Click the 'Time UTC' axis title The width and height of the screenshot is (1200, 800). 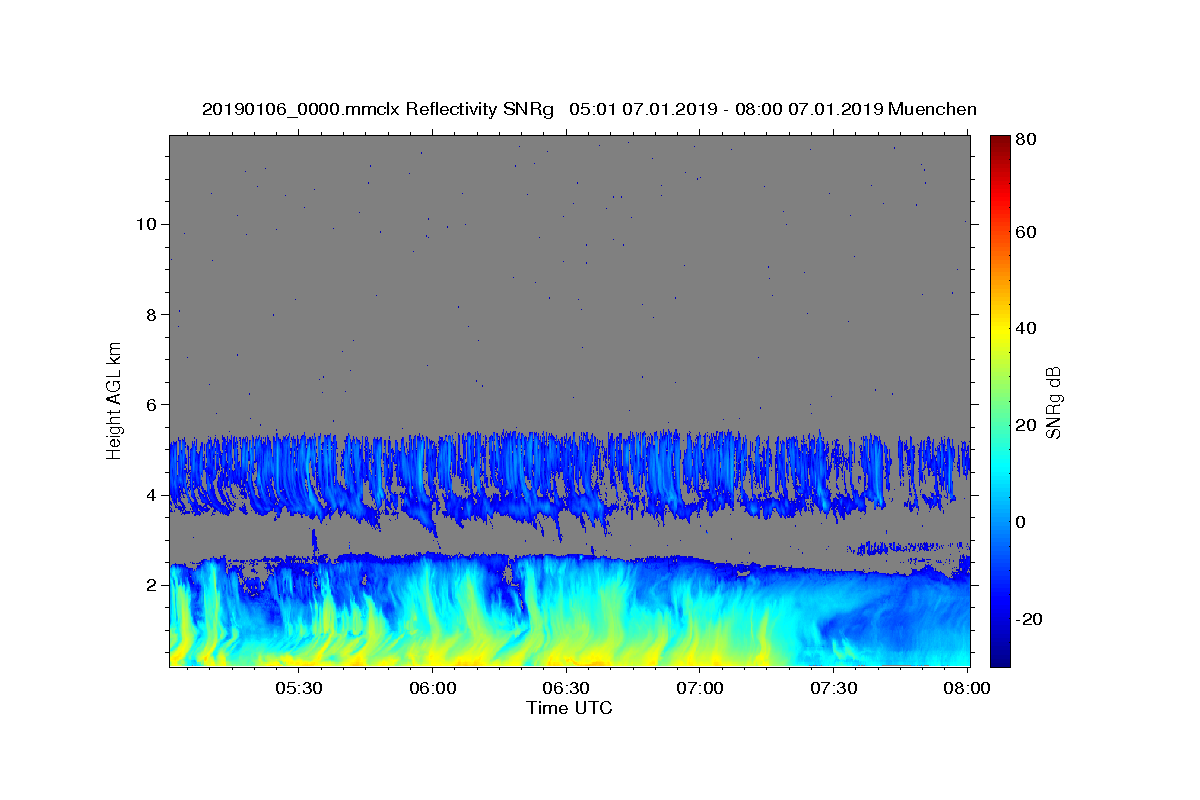pyautogui.click(x=569, y=708)
